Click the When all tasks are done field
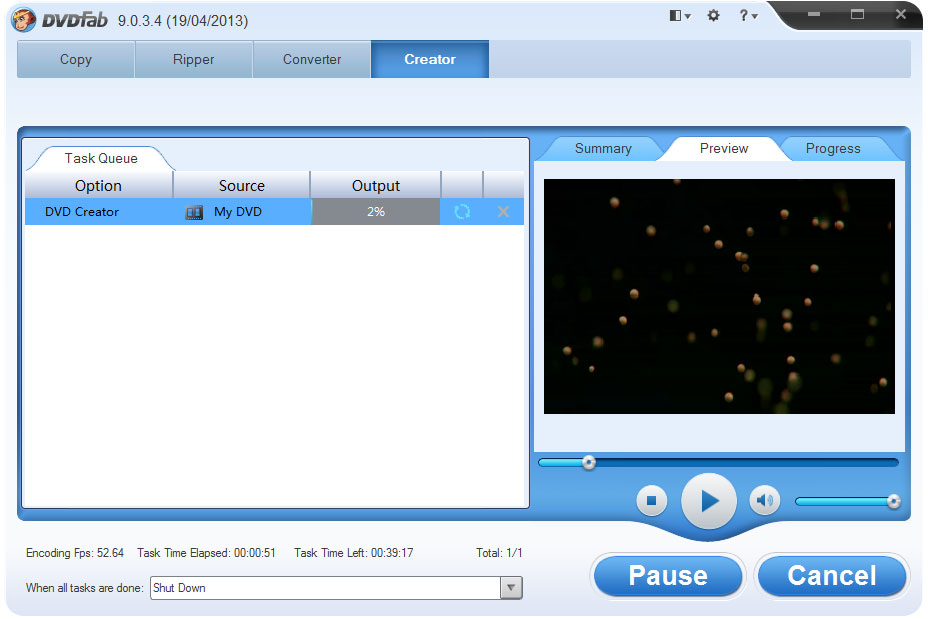Screen dimensions: 928x619 pos(336,588)
